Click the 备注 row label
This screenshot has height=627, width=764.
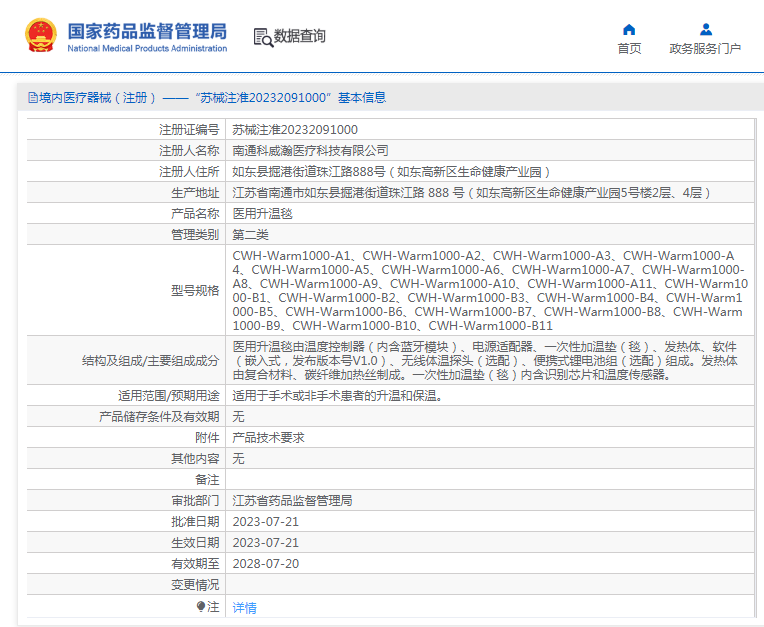pyautogui.click(x=207, y=479)
